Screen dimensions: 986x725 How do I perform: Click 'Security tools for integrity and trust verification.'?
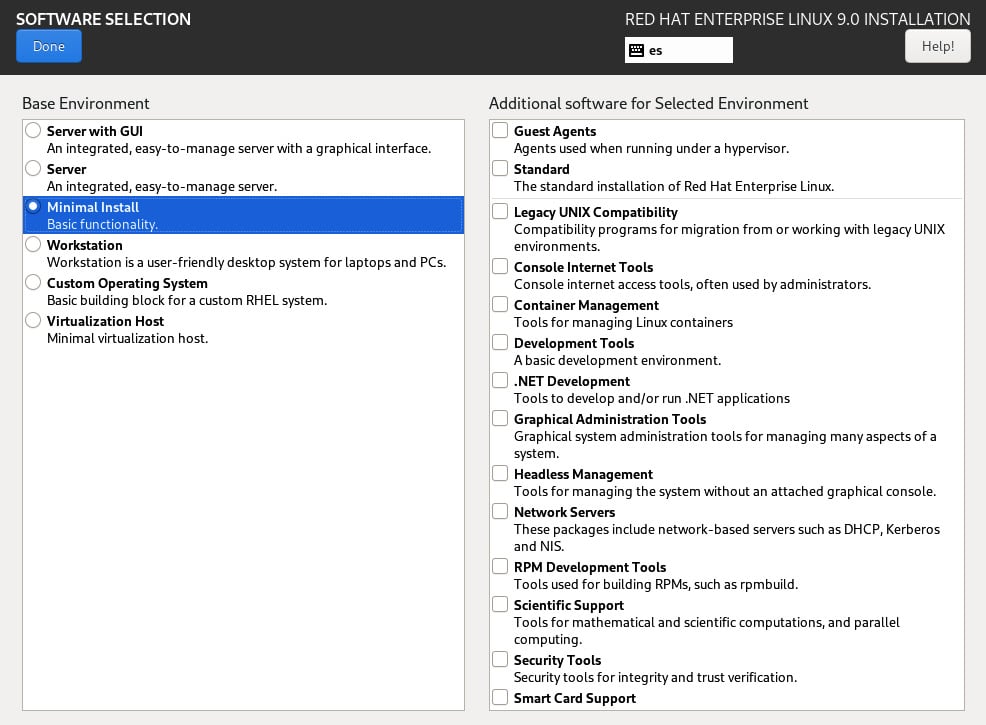point(655,677)
